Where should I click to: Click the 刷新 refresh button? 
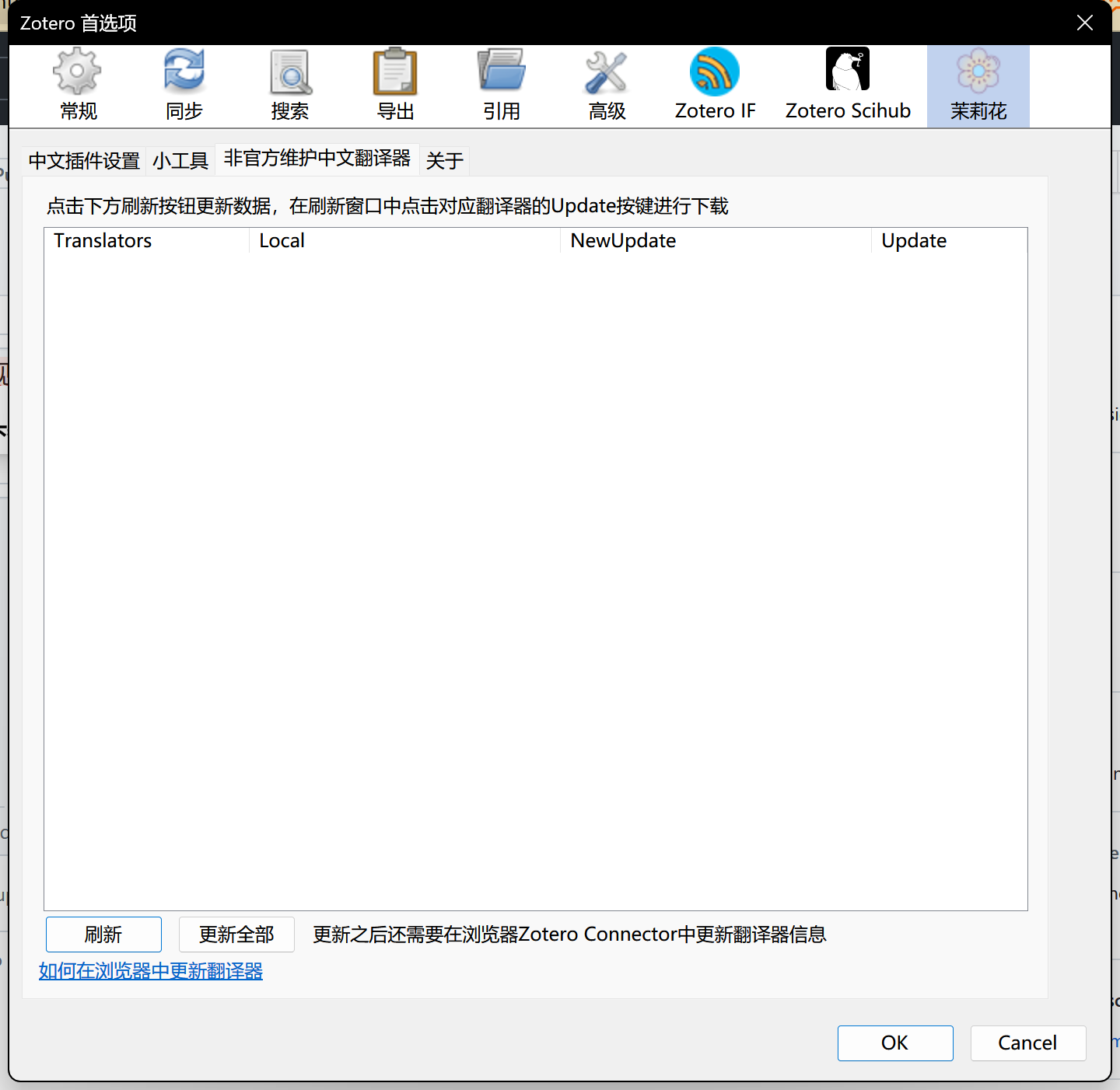(x=103, y=935)
